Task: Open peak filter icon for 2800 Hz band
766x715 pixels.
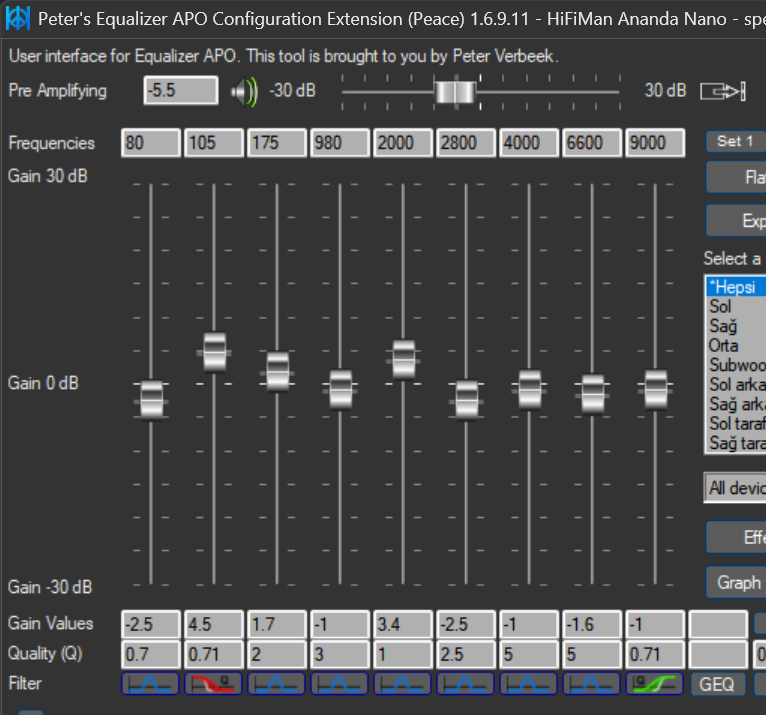Action: click(466, 684)
